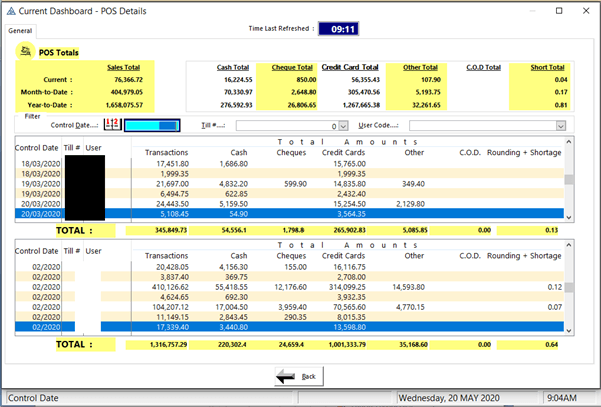601x407 pixels.
Task: Select the General tab
Action: (20, 31)
